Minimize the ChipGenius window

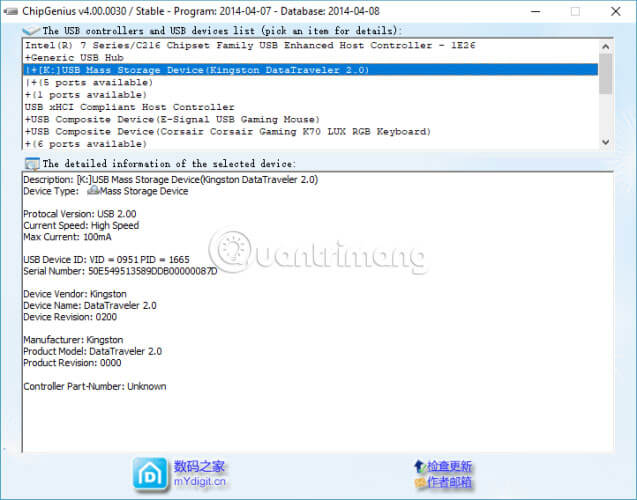536,11
